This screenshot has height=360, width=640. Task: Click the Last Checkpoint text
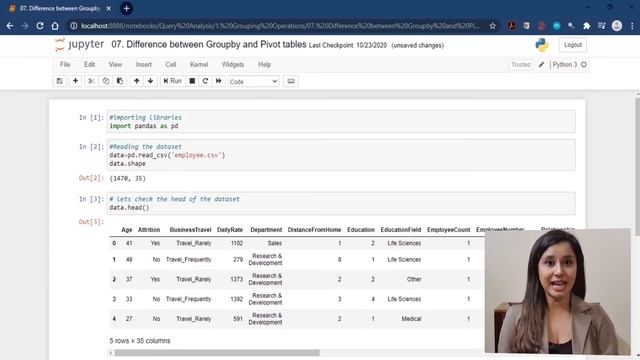point(348,45)
